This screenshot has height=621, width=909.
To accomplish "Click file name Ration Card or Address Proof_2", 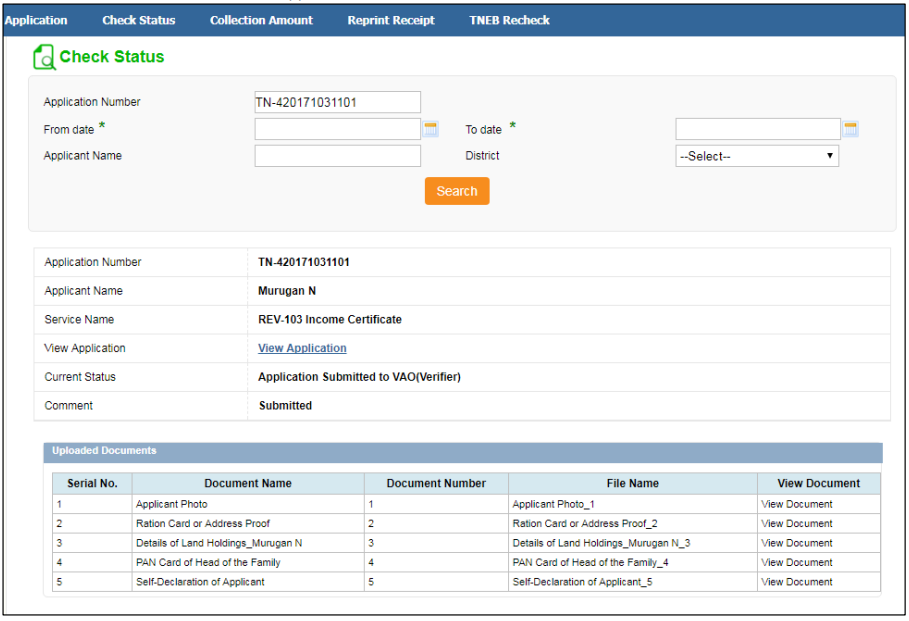I will click(584, 523).
